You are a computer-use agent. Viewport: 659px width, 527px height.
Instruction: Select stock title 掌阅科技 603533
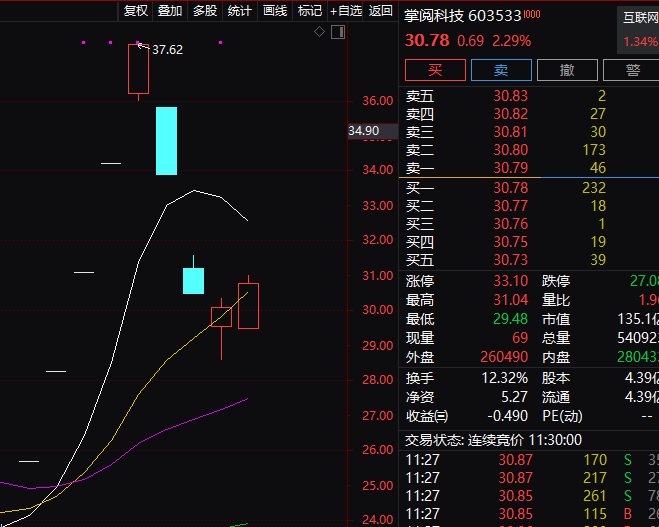pyautogui.click(x=463, y=16)
